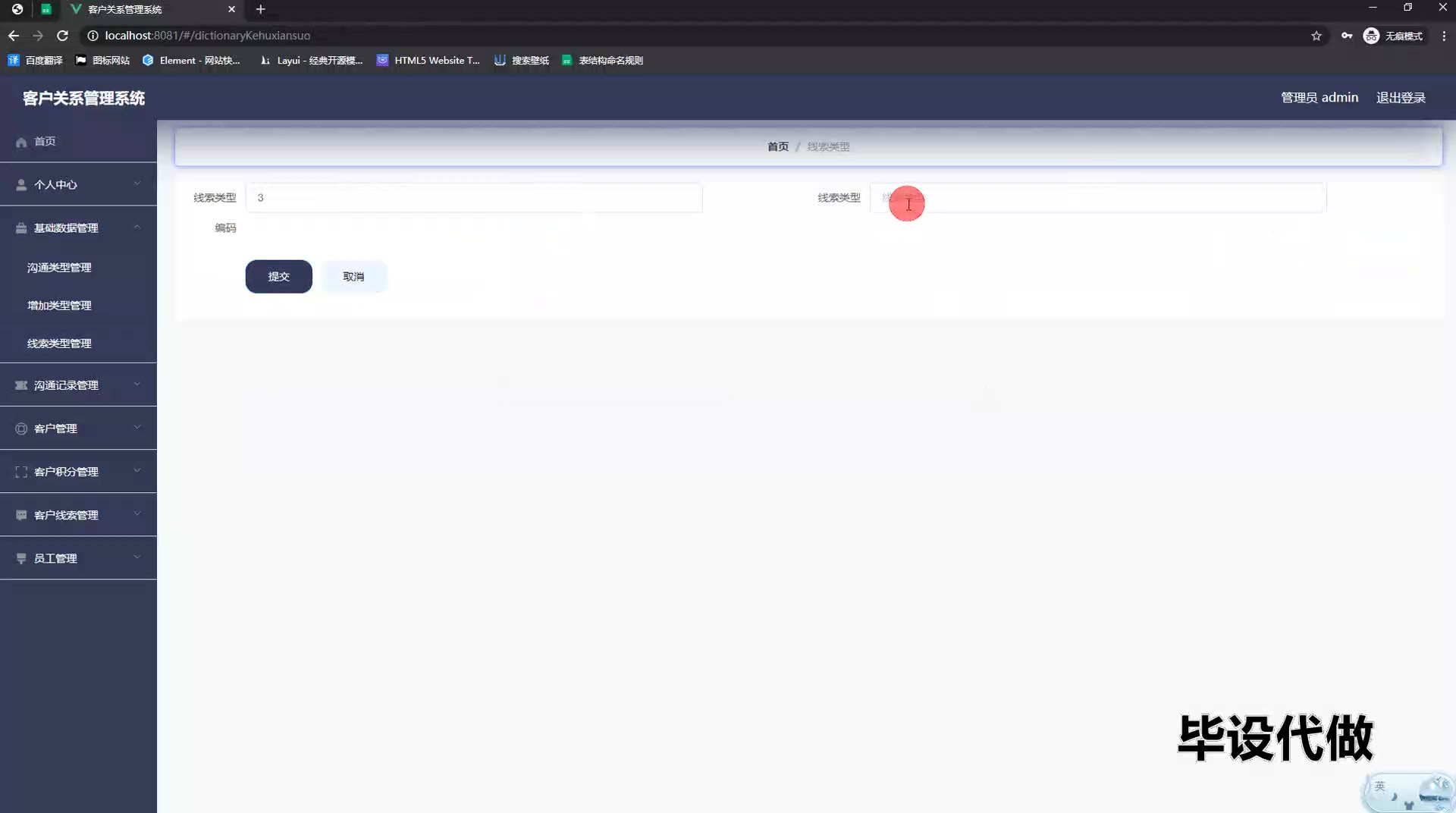This screenshot has height=813, width=1456.
Task: Open the 图标网站 bookmark
Action: [x=103, y=60]
